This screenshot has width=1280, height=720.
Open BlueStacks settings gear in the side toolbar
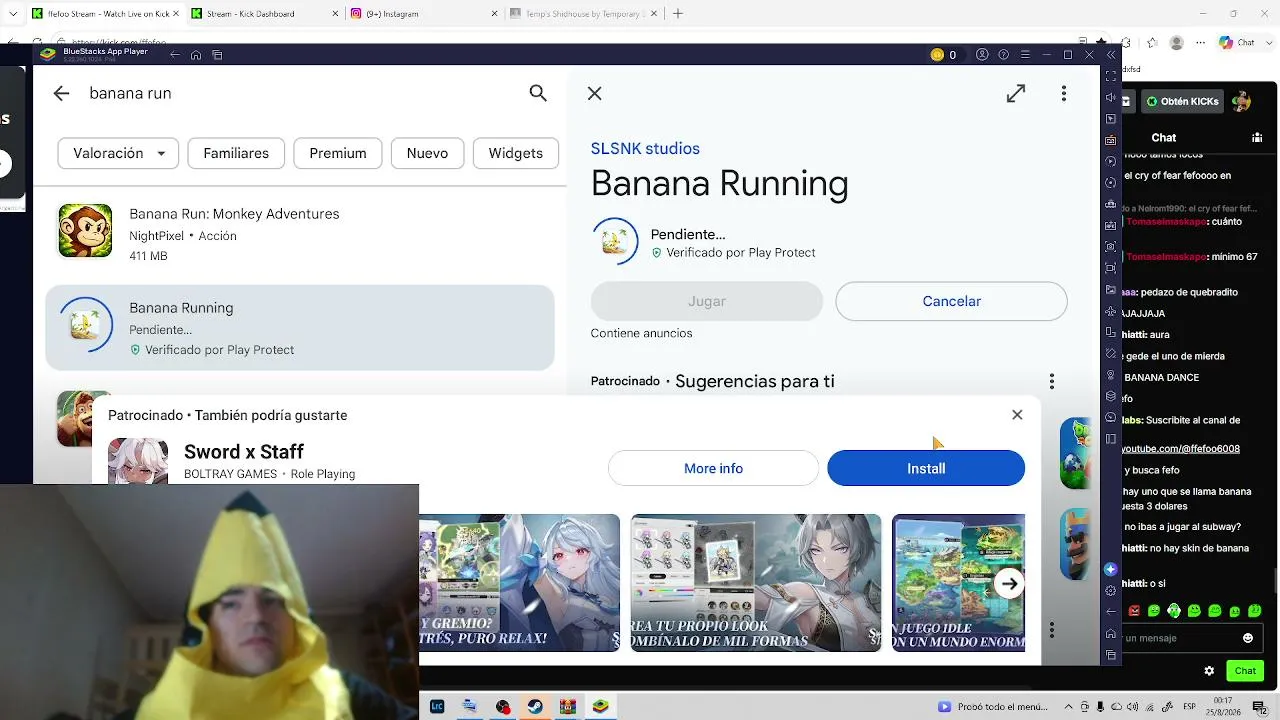(x=1110, y=590)
